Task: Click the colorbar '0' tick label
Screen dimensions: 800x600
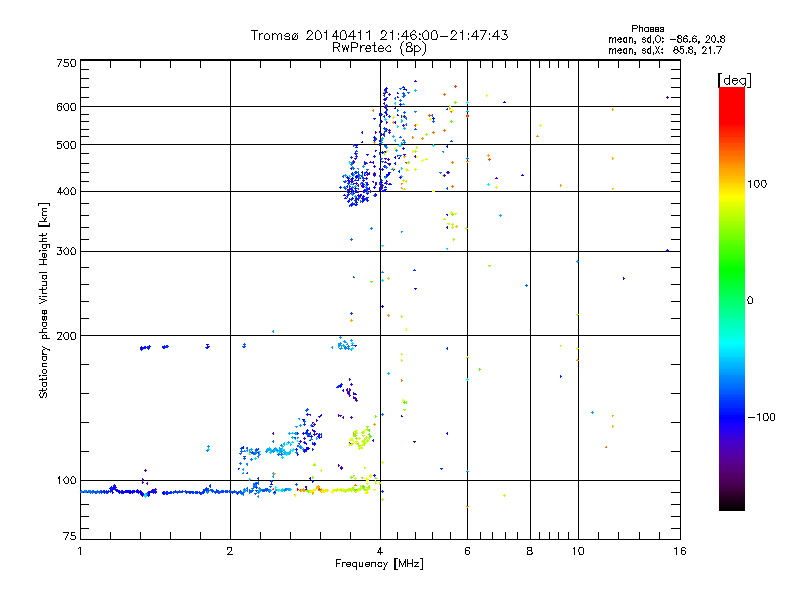Action: click(x=750, y=301)
